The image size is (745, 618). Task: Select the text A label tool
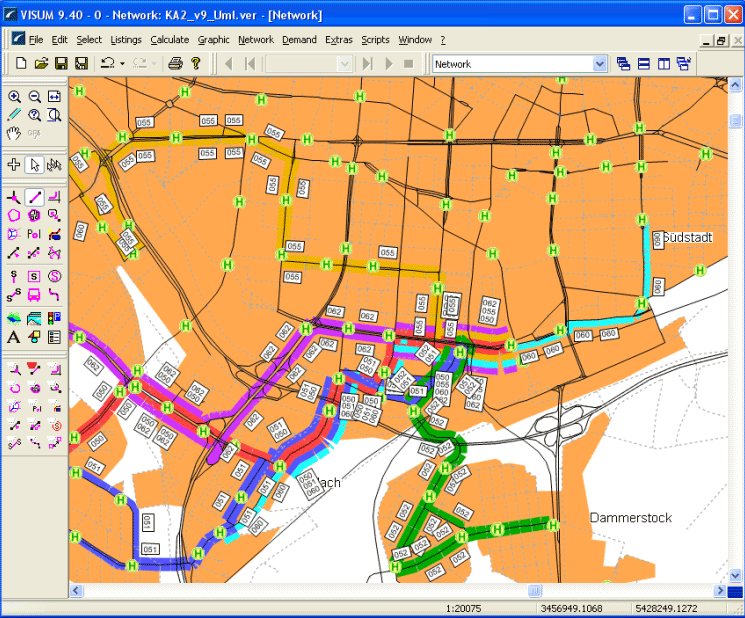(x=14, y=337)
